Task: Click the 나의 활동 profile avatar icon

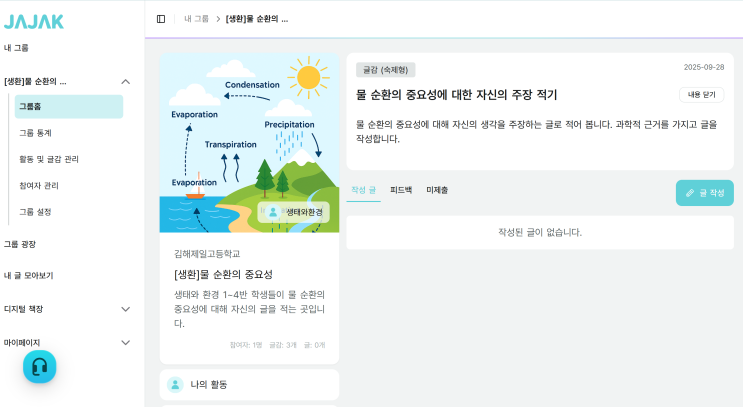Action: coord(175,385)
